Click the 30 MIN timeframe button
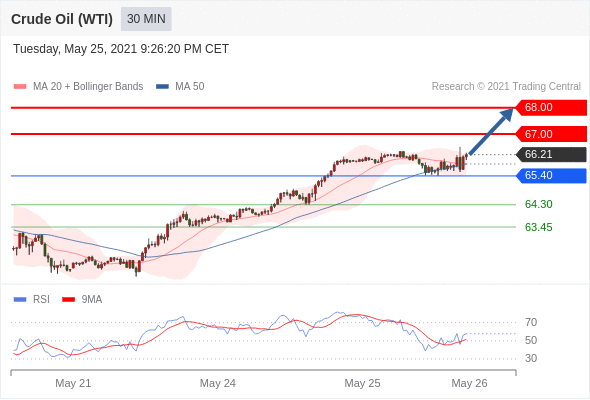This screenshot has width=590, height=400. pyautogui.click(x=146, y=19)
